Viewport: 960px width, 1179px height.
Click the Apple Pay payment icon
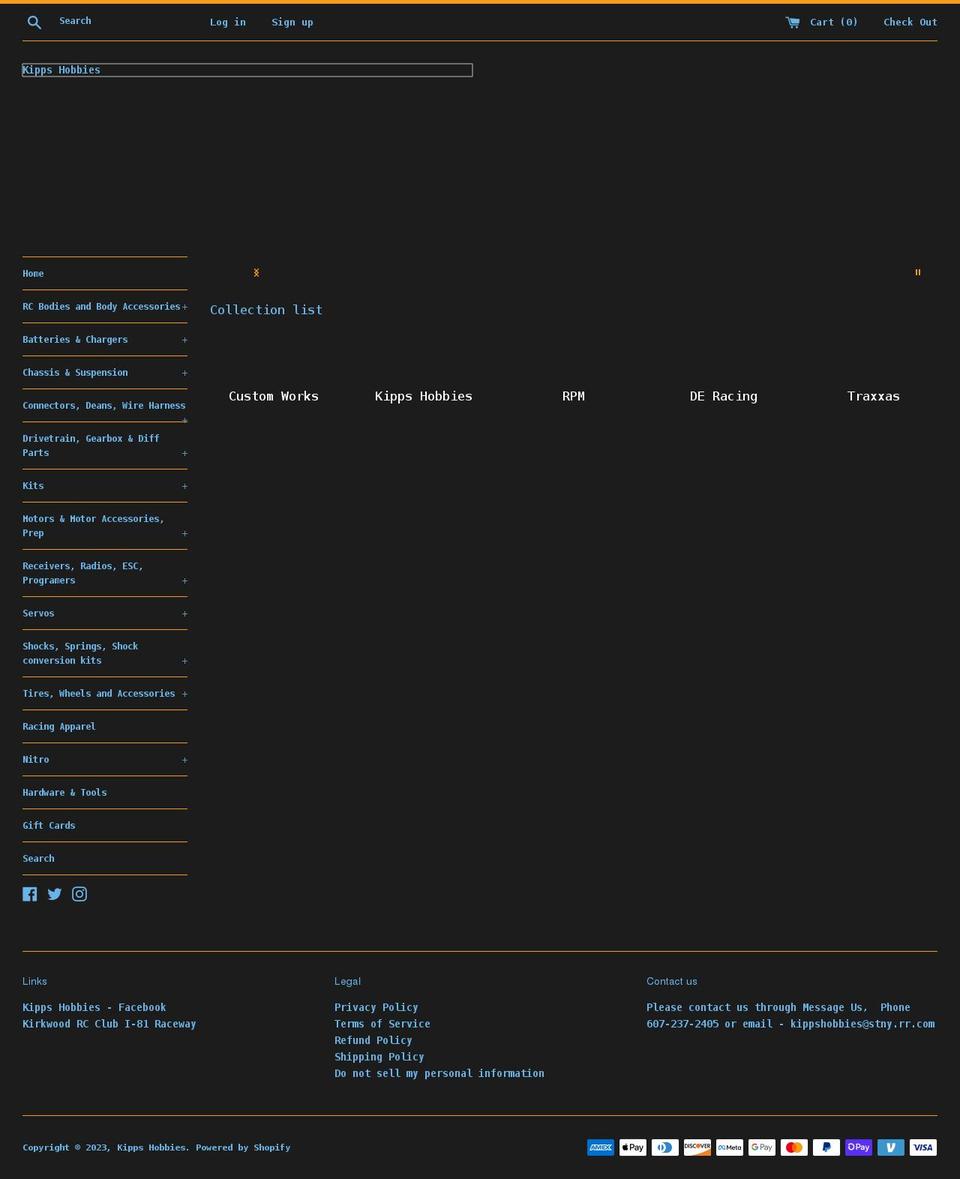pos(633,1147)
